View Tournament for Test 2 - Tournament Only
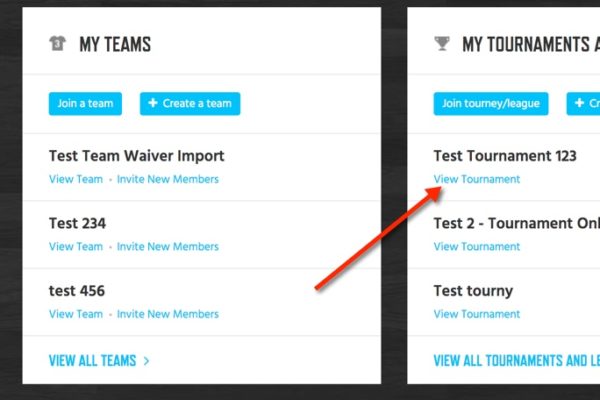Image resolution: width=600 pixels, height=400 pixels. pyautogui.click(x=477, y=247)
